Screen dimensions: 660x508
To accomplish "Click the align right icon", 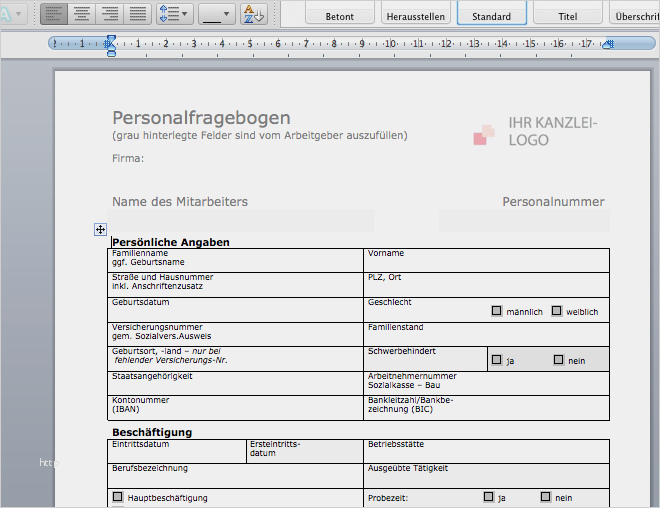I will tap(109, 14).
